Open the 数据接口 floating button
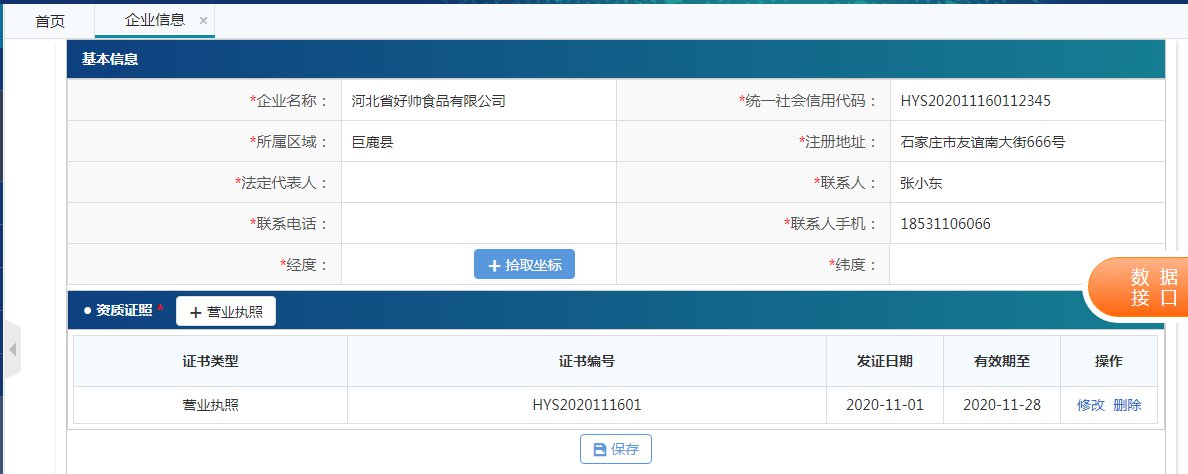 [x=1140, y=288]
